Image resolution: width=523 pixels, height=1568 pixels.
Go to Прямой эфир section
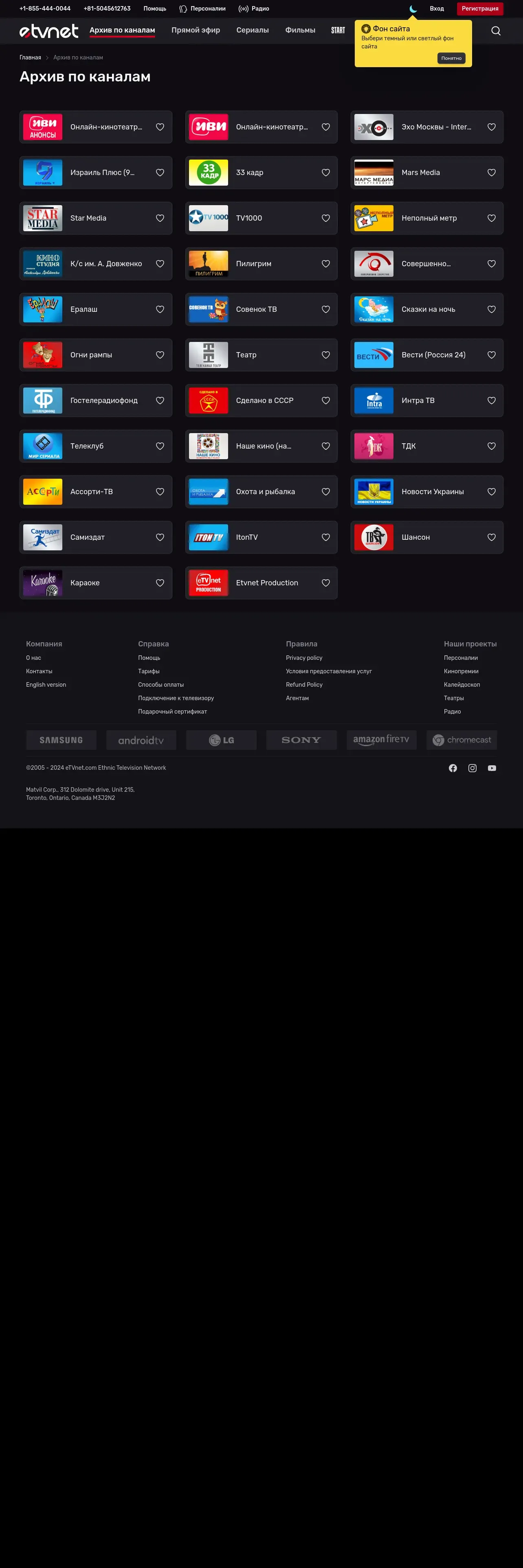pyautogui.click(x=196, y=31)
